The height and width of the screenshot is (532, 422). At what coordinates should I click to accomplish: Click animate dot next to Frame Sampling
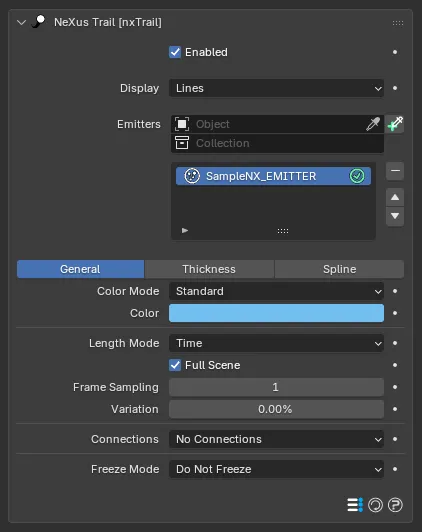[x=395, y=387]
